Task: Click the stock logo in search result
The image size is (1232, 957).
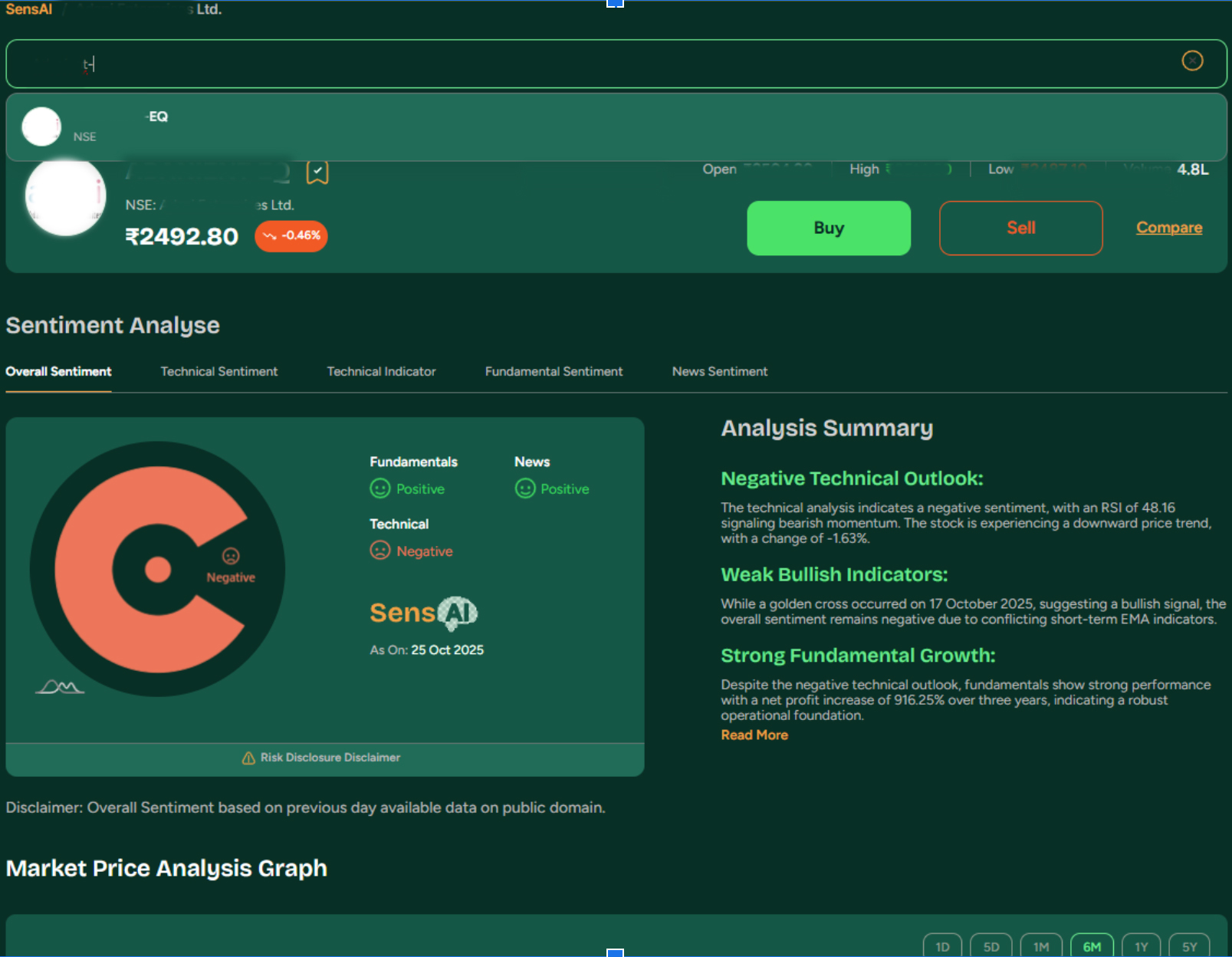Action: 41,127
